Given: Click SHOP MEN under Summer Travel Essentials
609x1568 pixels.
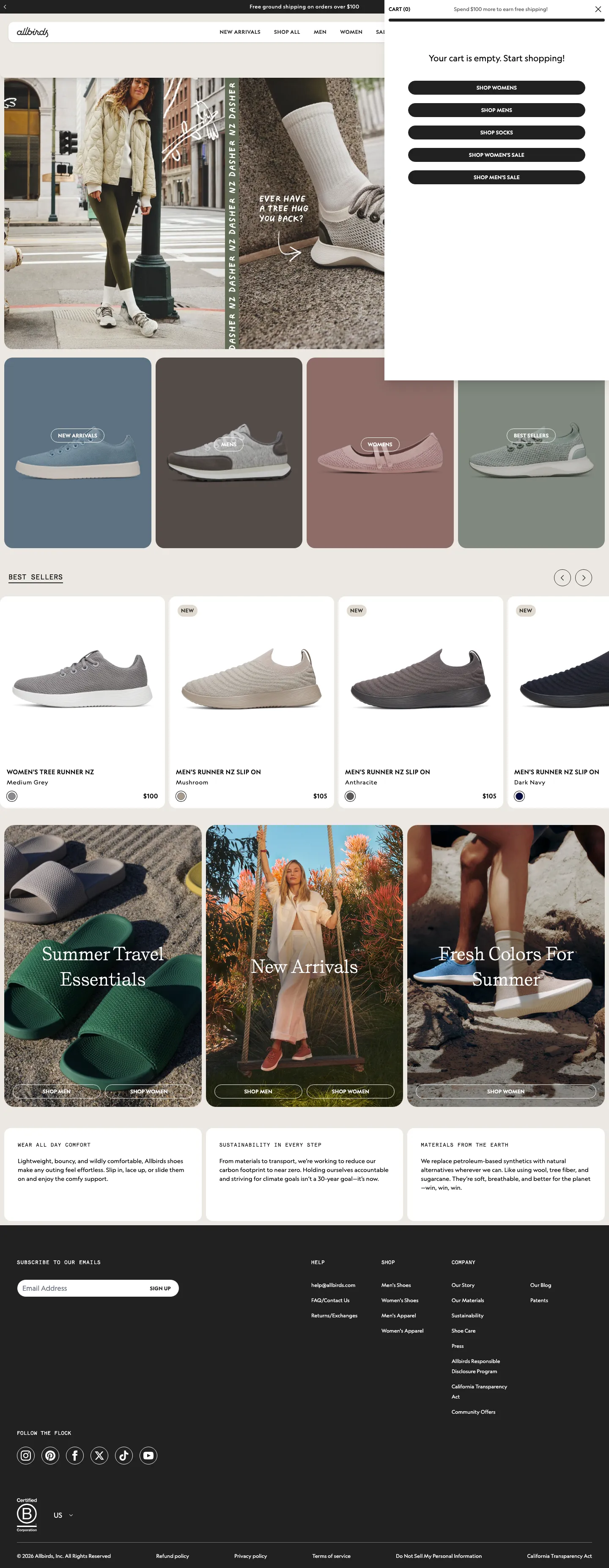Looking at the screenshot, I should [57, 1091].
